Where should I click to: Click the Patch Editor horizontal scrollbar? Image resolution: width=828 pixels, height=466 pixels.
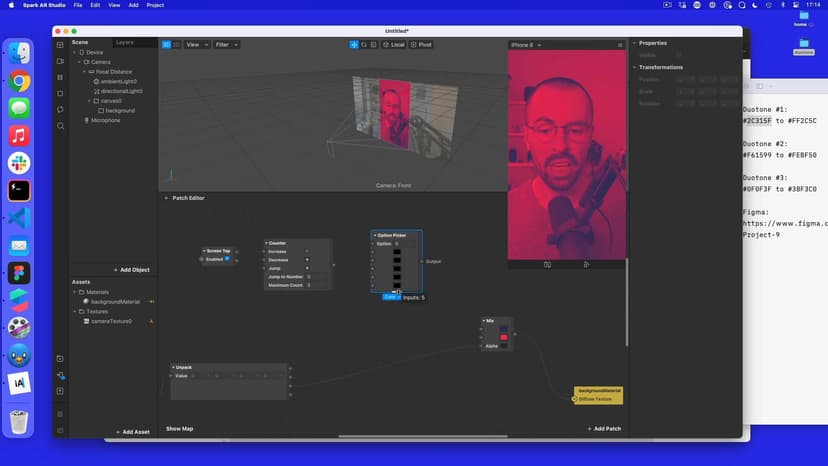click(x=423, y=436)
